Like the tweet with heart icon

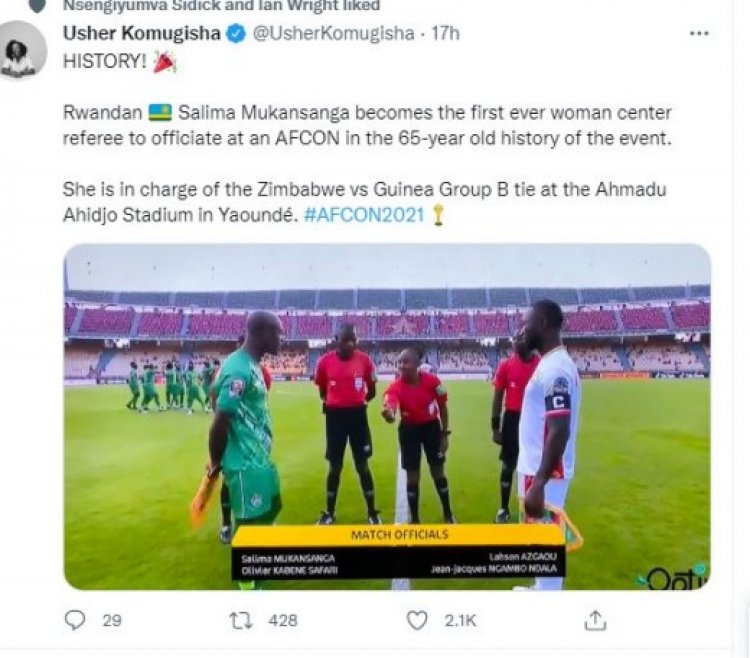pos(417,620)
